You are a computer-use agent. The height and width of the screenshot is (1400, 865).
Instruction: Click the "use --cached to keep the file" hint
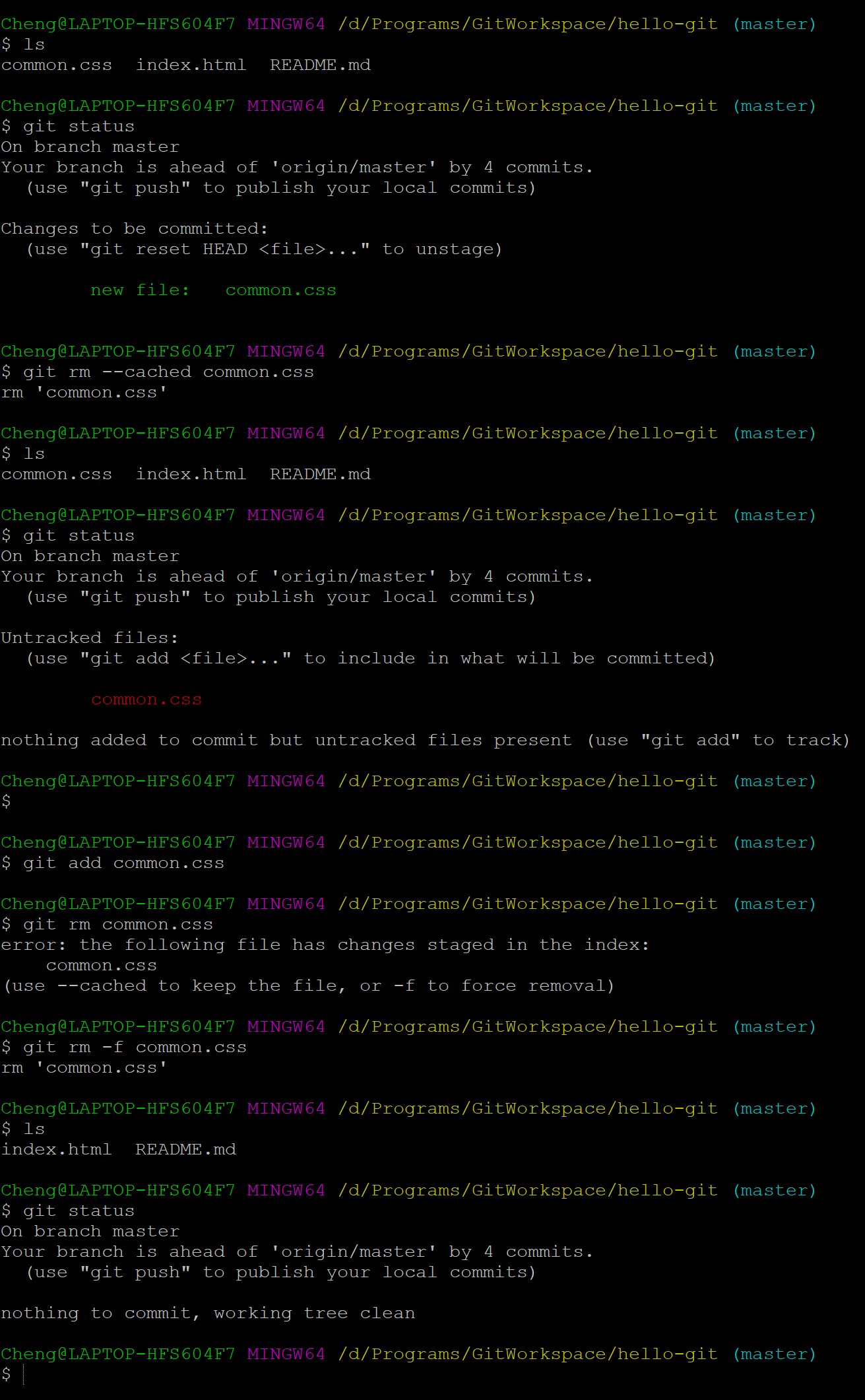pos(309,986)
